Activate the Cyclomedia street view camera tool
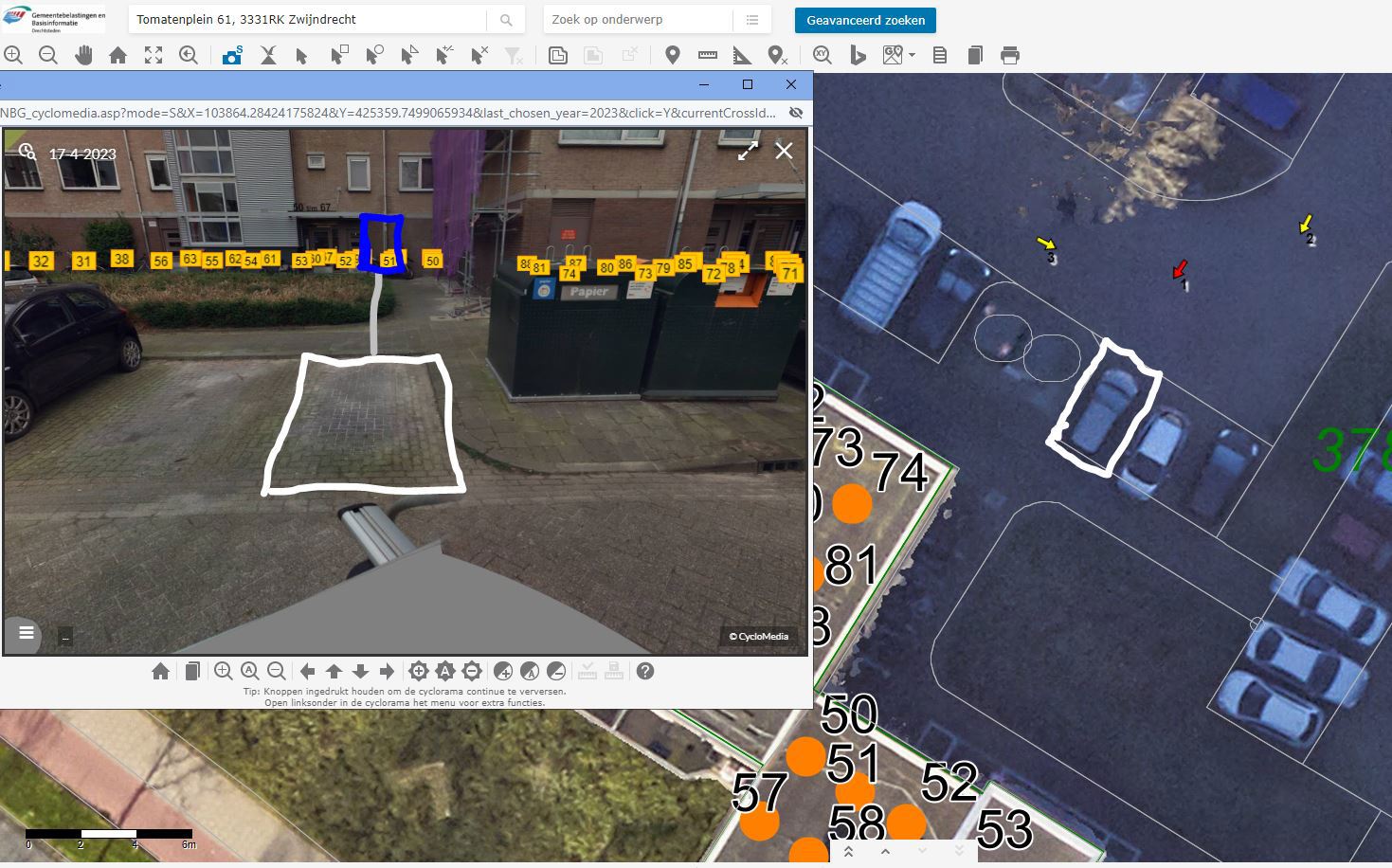The image size is (1392, 868). 231,56
